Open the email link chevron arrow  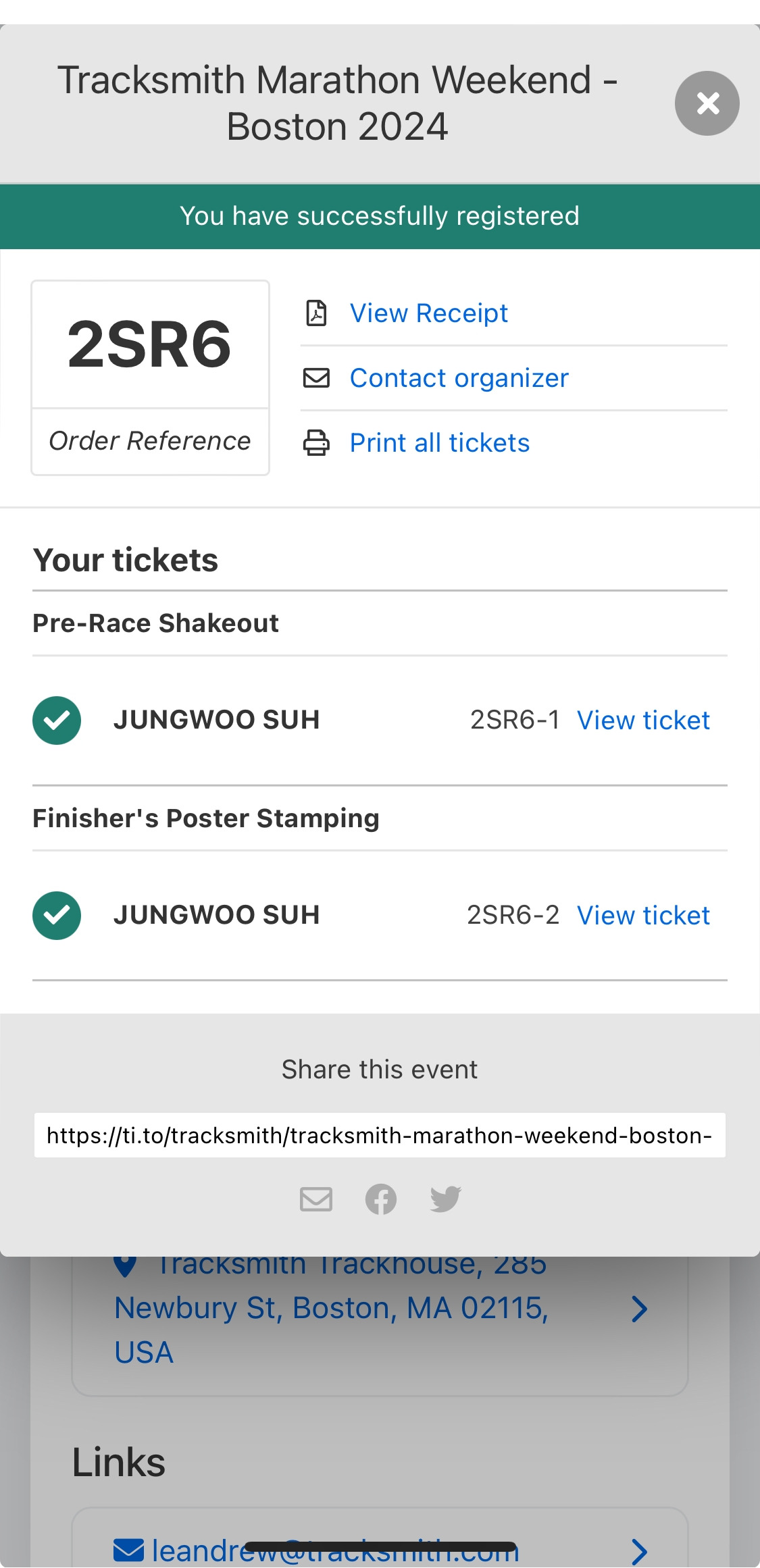638,1552
